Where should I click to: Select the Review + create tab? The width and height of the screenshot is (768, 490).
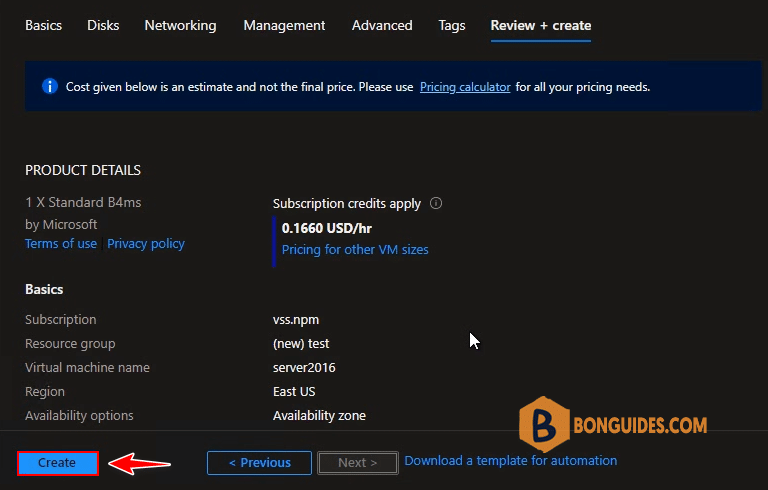coord(541,25)
